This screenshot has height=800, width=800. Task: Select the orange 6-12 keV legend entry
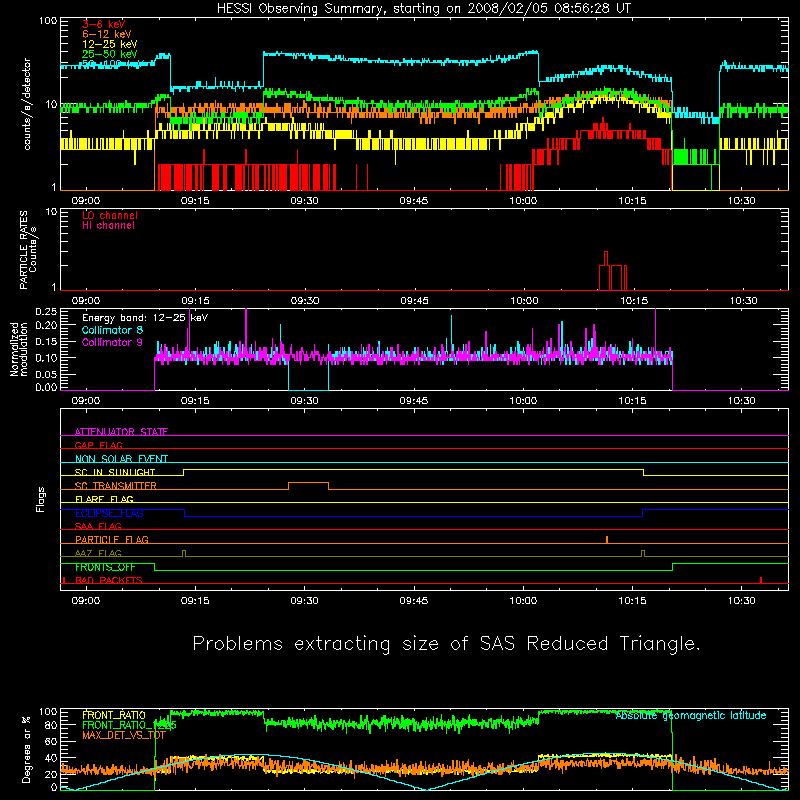(107, 34)
